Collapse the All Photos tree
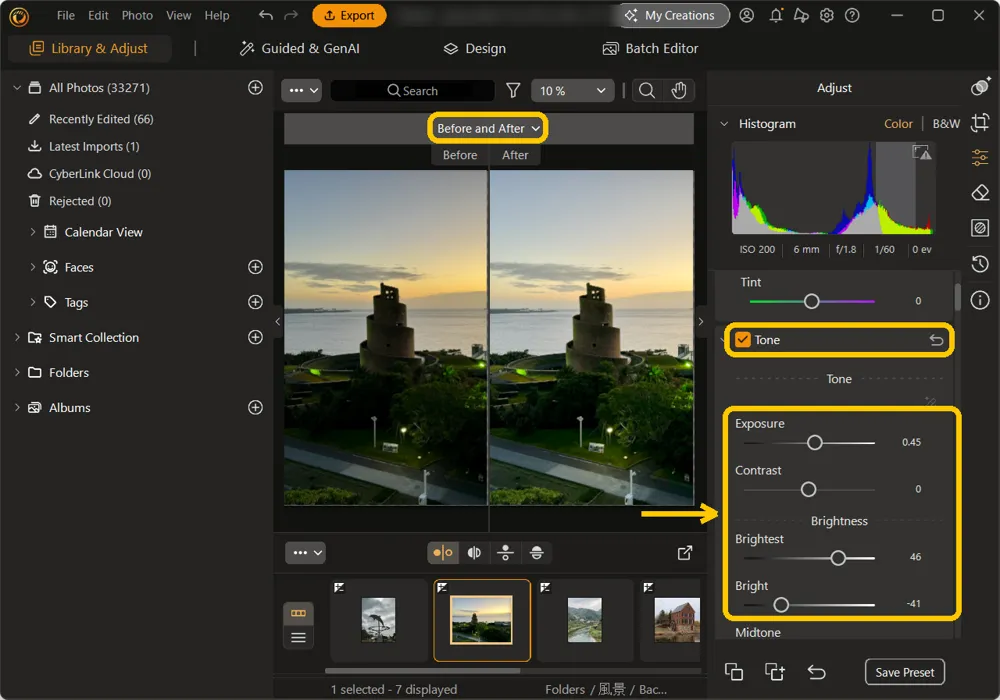Screen dimensions: 1000x700 coord(17,87)
